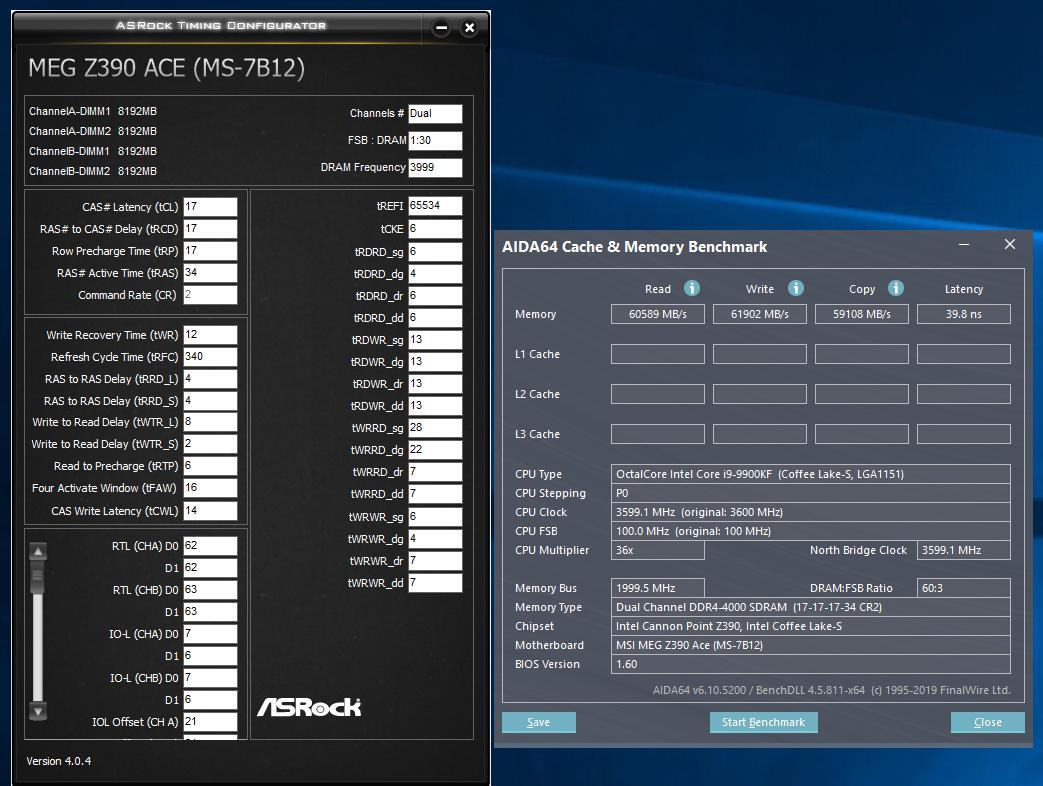Image resolution: width=1043 pixels, height=786 pixels.
Task: Click the Memory Latency value 39.8 ns
Action: tap(964, 314)
